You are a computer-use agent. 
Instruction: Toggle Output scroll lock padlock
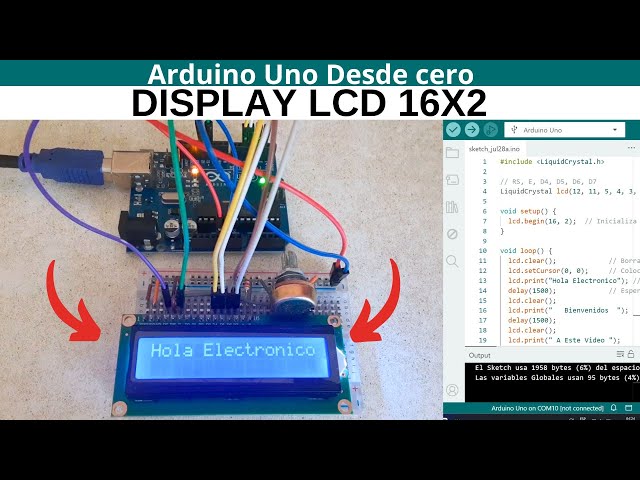[631, 354]
